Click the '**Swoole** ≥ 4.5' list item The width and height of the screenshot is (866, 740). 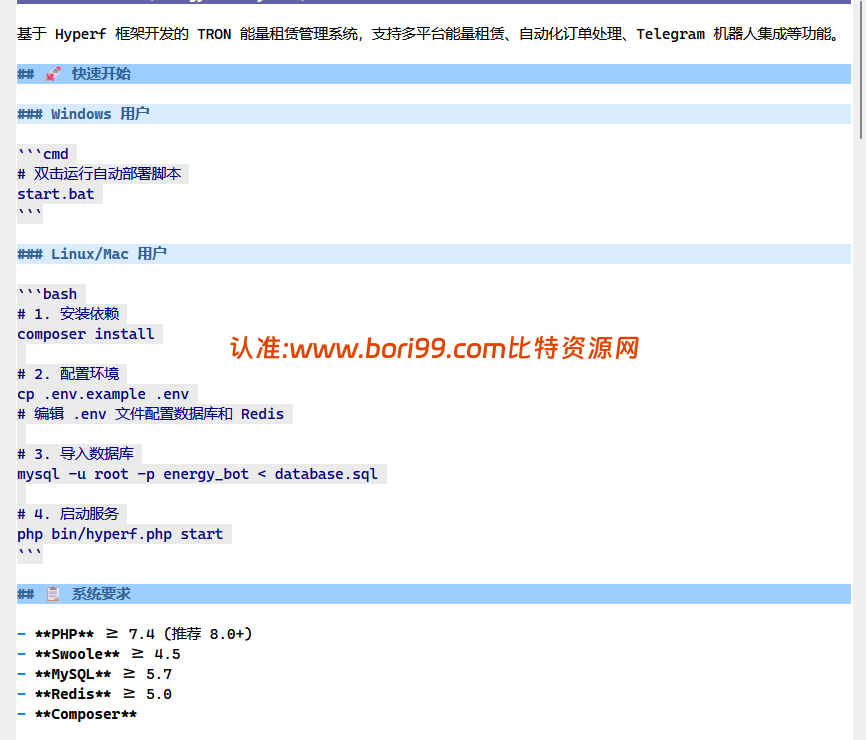click(99, 654)
